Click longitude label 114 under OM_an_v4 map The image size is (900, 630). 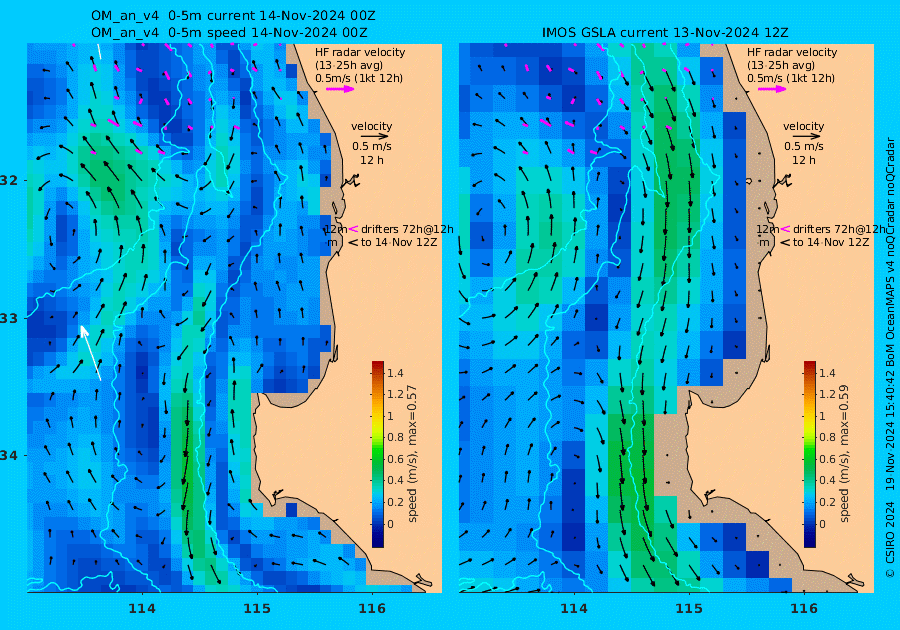pyautogui.click(x=142, y=609)
